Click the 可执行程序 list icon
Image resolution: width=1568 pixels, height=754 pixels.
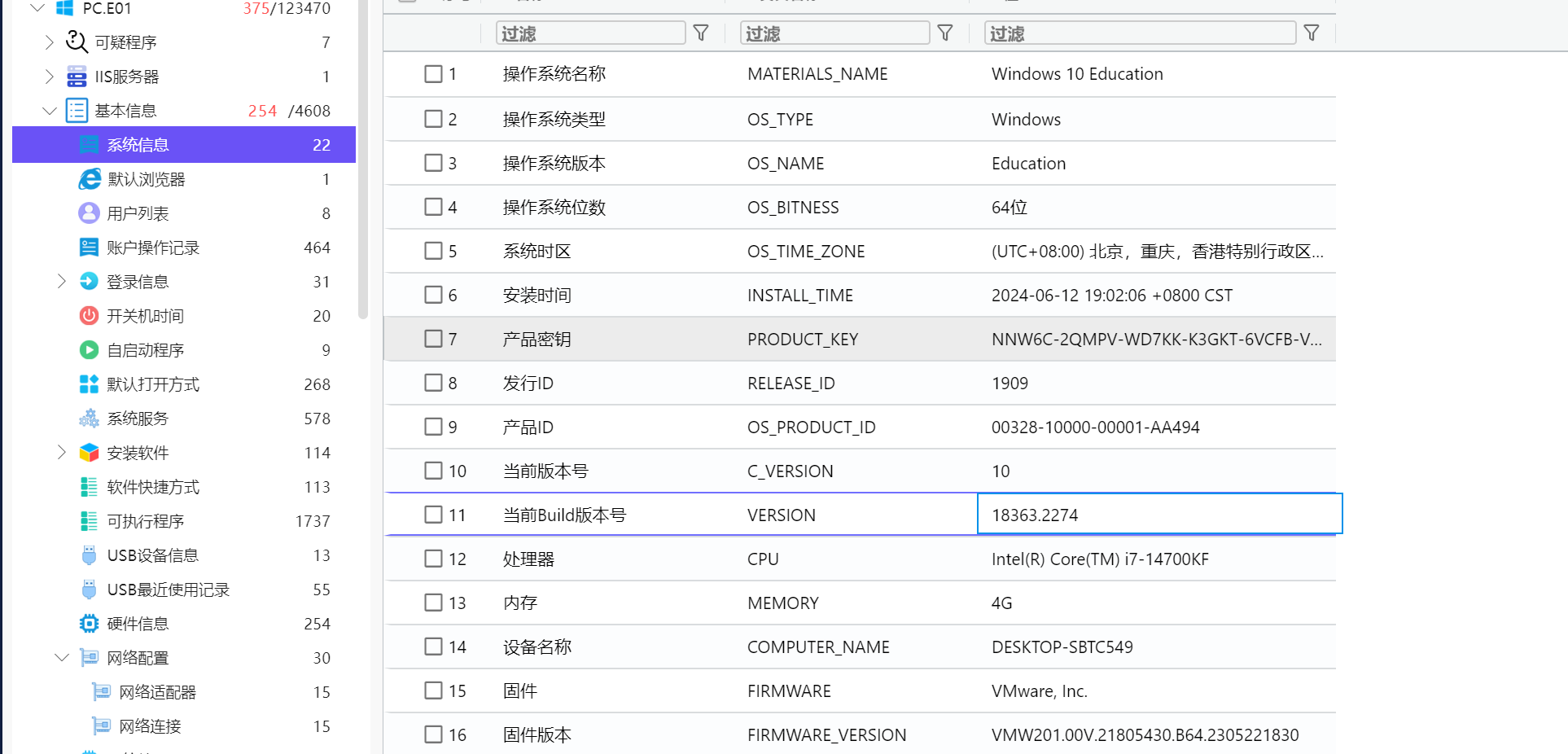coord(89,520)
